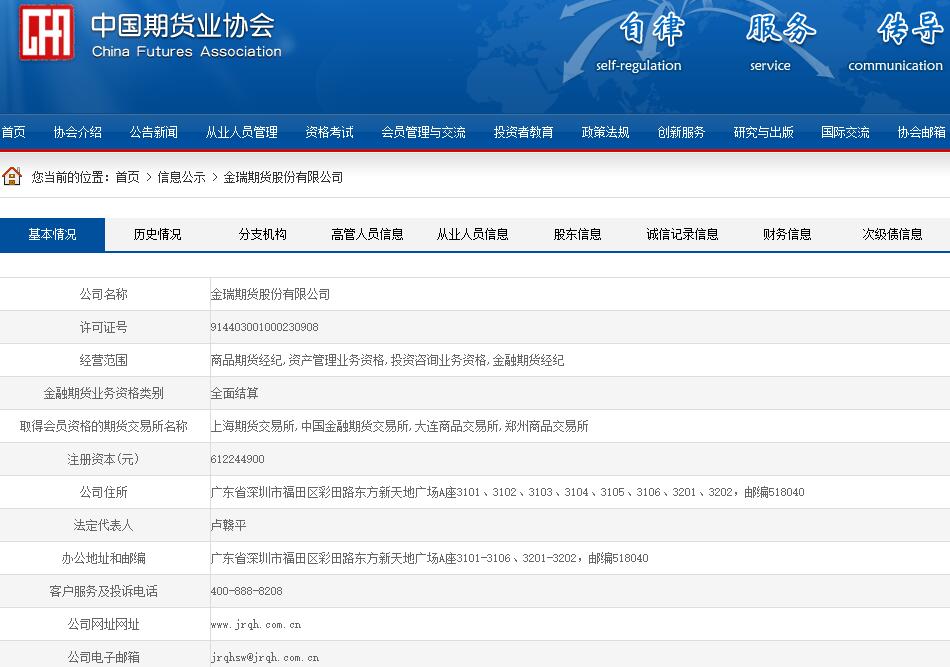Navigate to 投资者教育 section
Image resolution: width=950 pixels, height=667 pixels.
[523, 132]
